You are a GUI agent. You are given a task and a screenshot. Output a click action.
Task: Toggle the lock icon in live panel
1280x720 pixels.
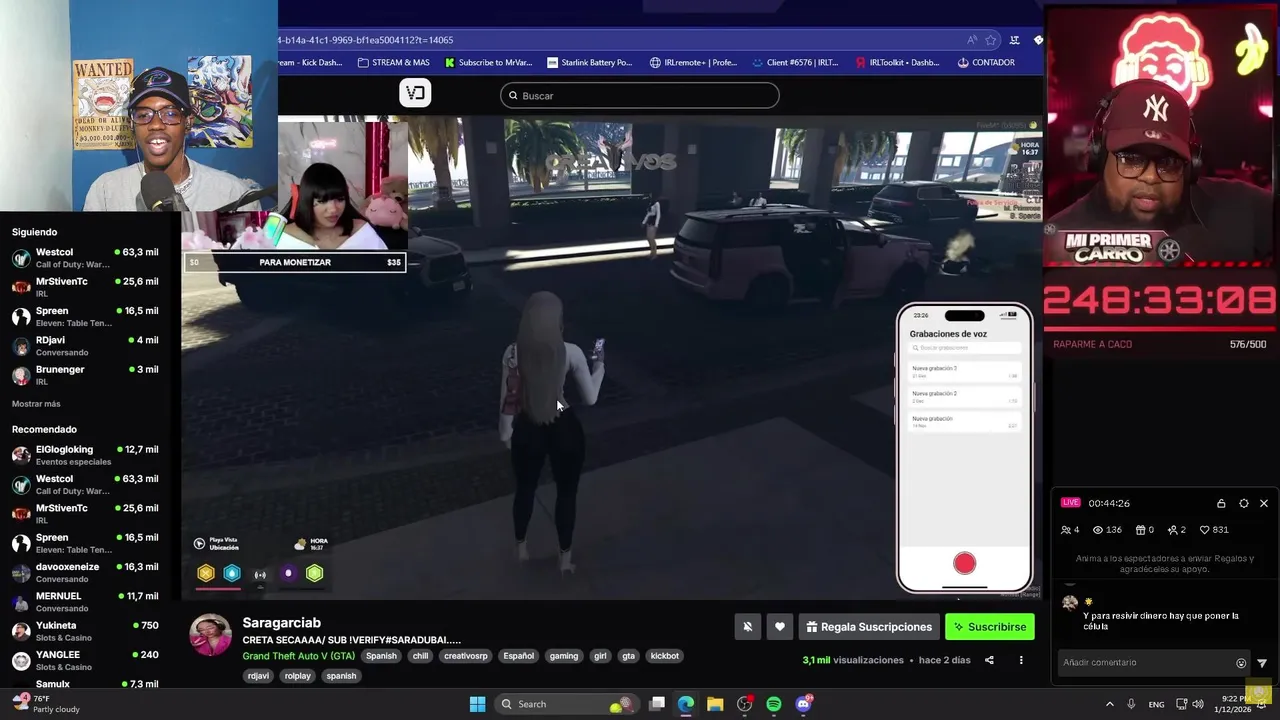coord(1221,503)
